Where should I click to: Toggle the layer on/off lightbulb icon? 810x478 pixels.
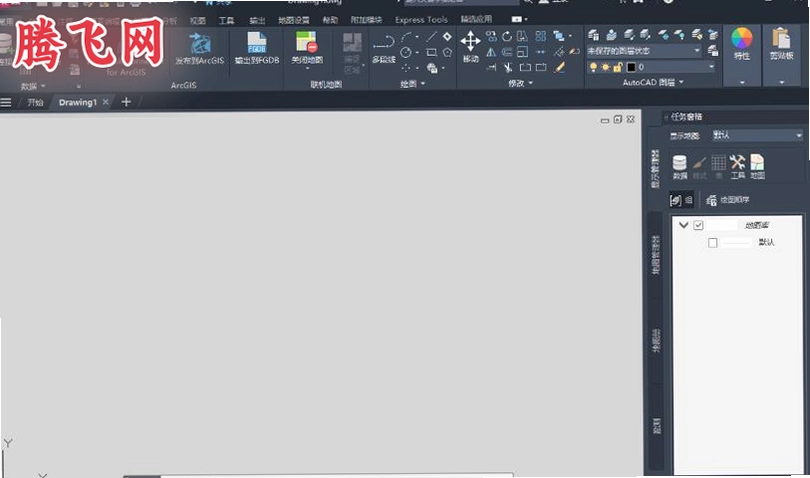pyautogui.click(x=594, y=67)
